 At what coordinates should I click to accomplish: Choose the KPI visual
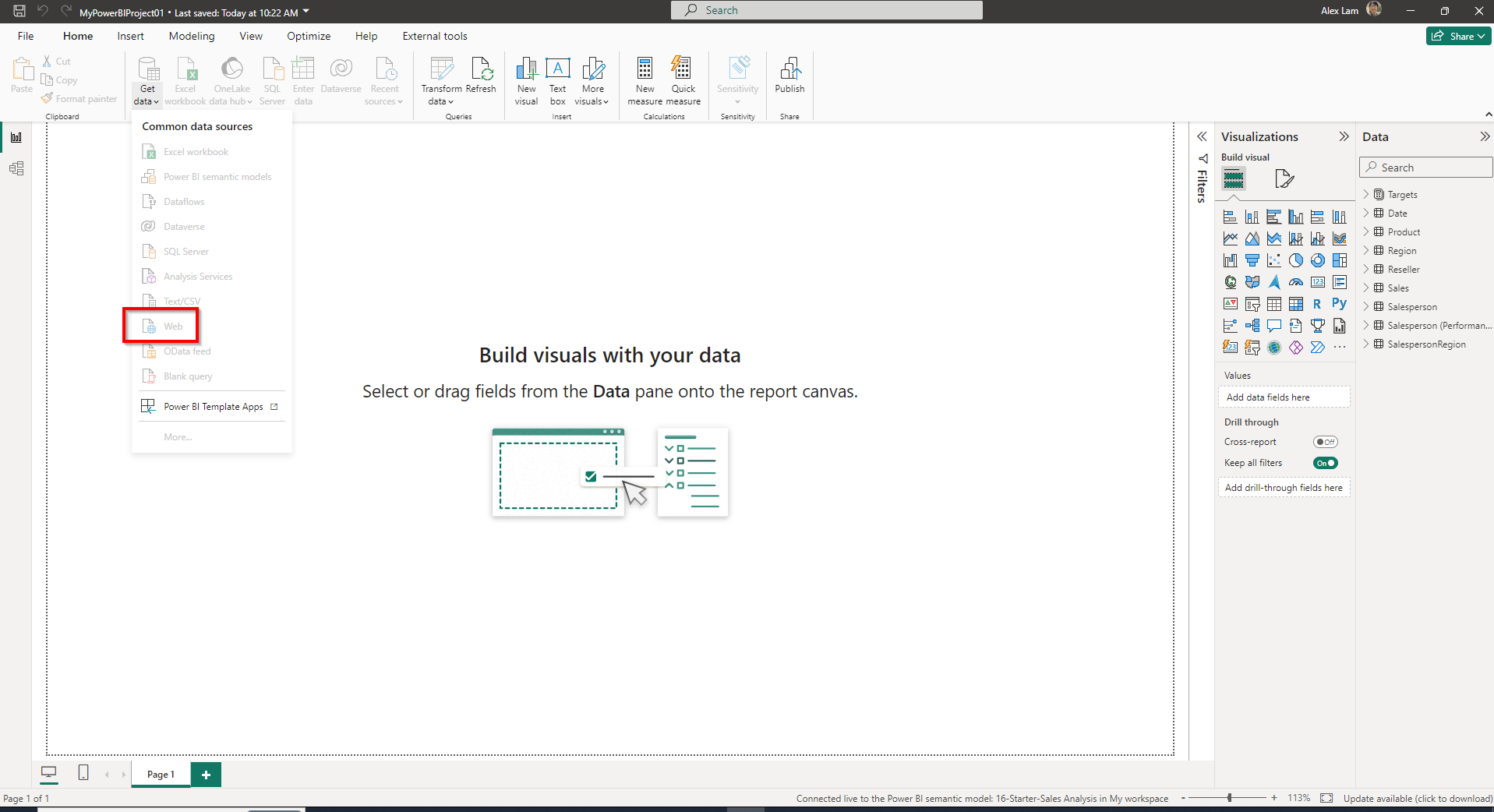[1231, 304]
